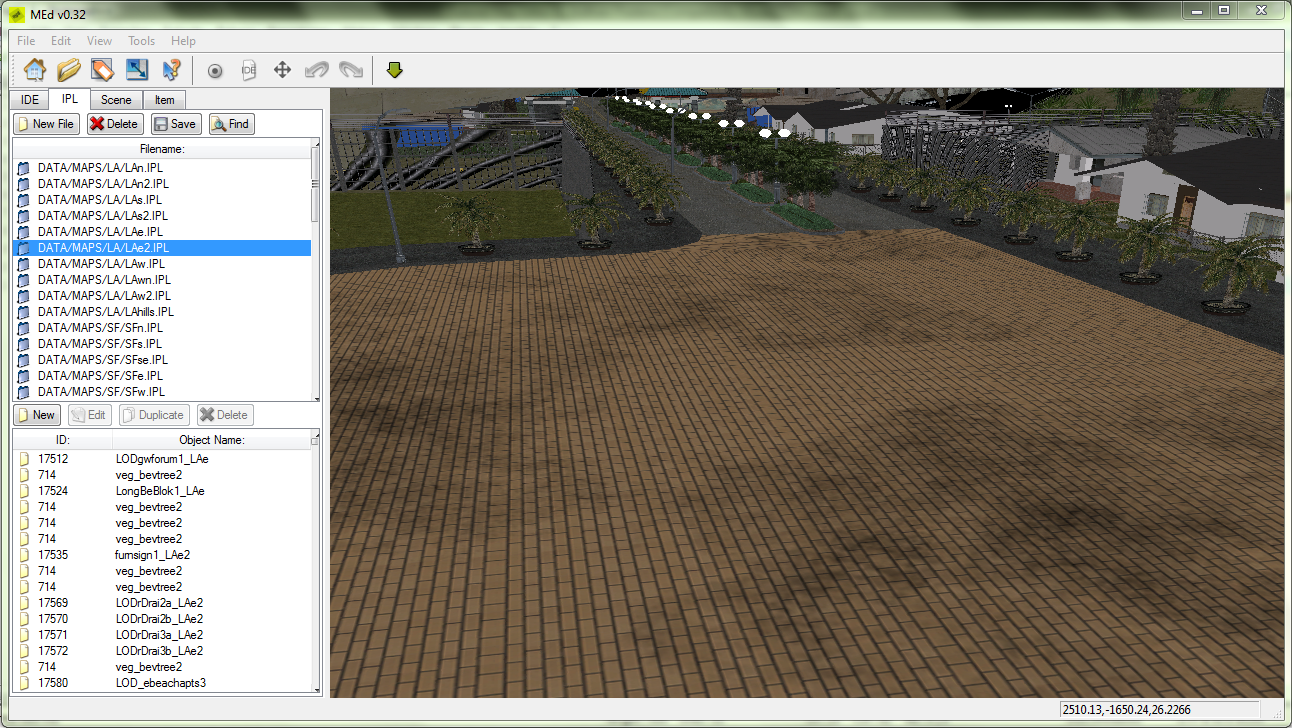This screenshot has height=728, width=1292.
Task: Select DATA/MAPS/SF/SFe.IPL file row
Action: coord(162,376)
